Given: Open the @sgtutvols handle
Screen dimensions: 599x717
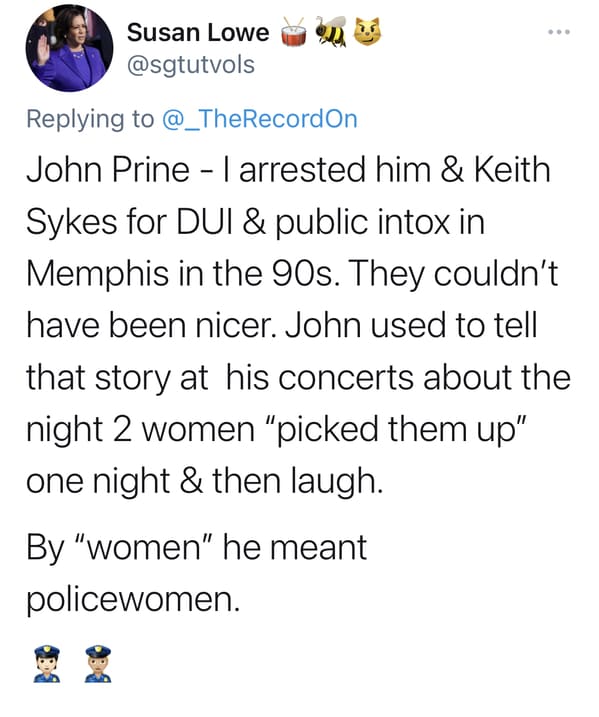Looking at the screenshot, I should 191,65.
